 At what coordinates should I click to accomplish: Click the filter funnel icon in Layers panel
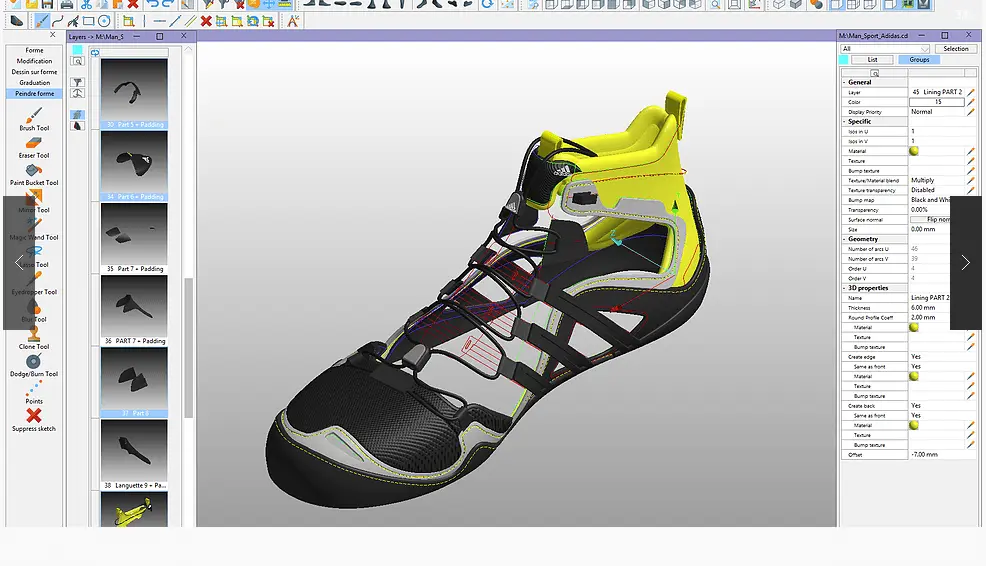tap(78, 83)
